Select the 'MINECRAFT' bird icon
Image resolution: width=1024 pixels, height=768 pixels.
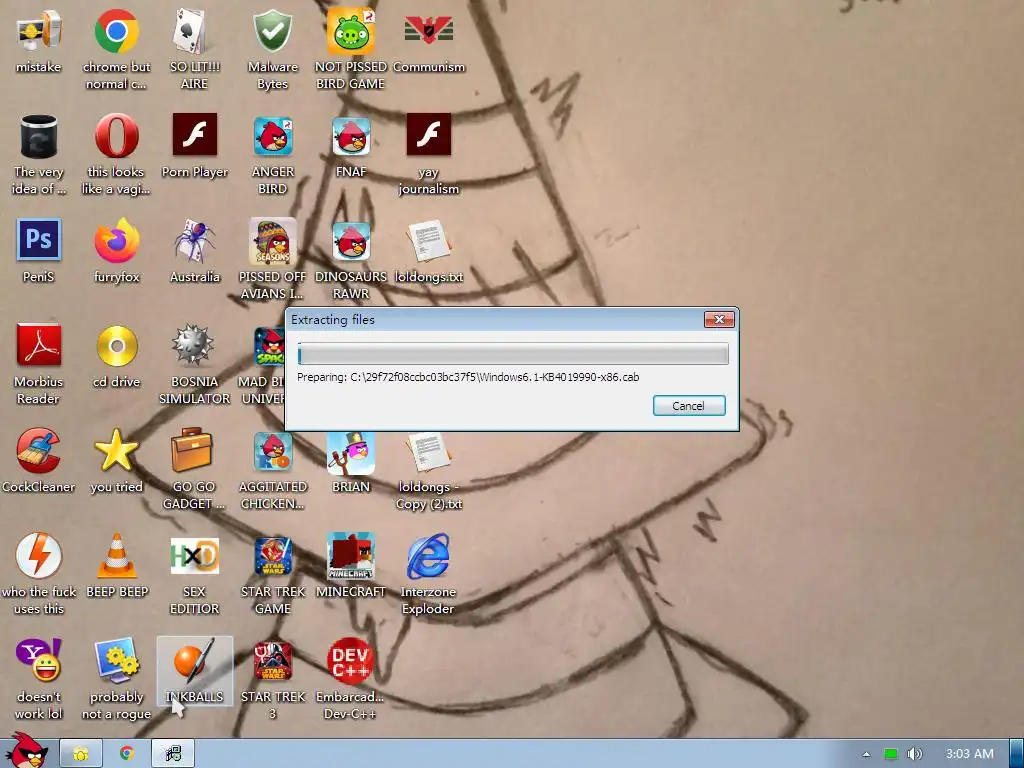[x=351, y=555]
